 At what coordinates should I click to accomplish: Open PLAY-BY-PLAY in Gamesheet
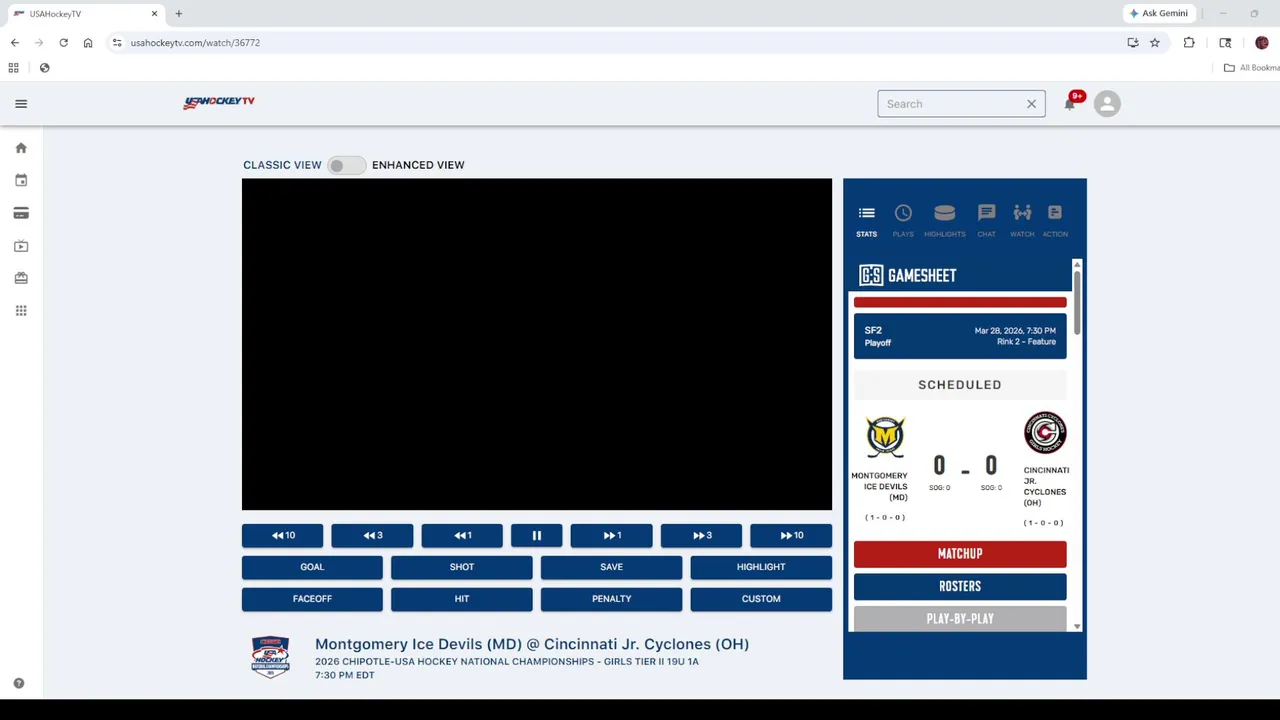960,619
